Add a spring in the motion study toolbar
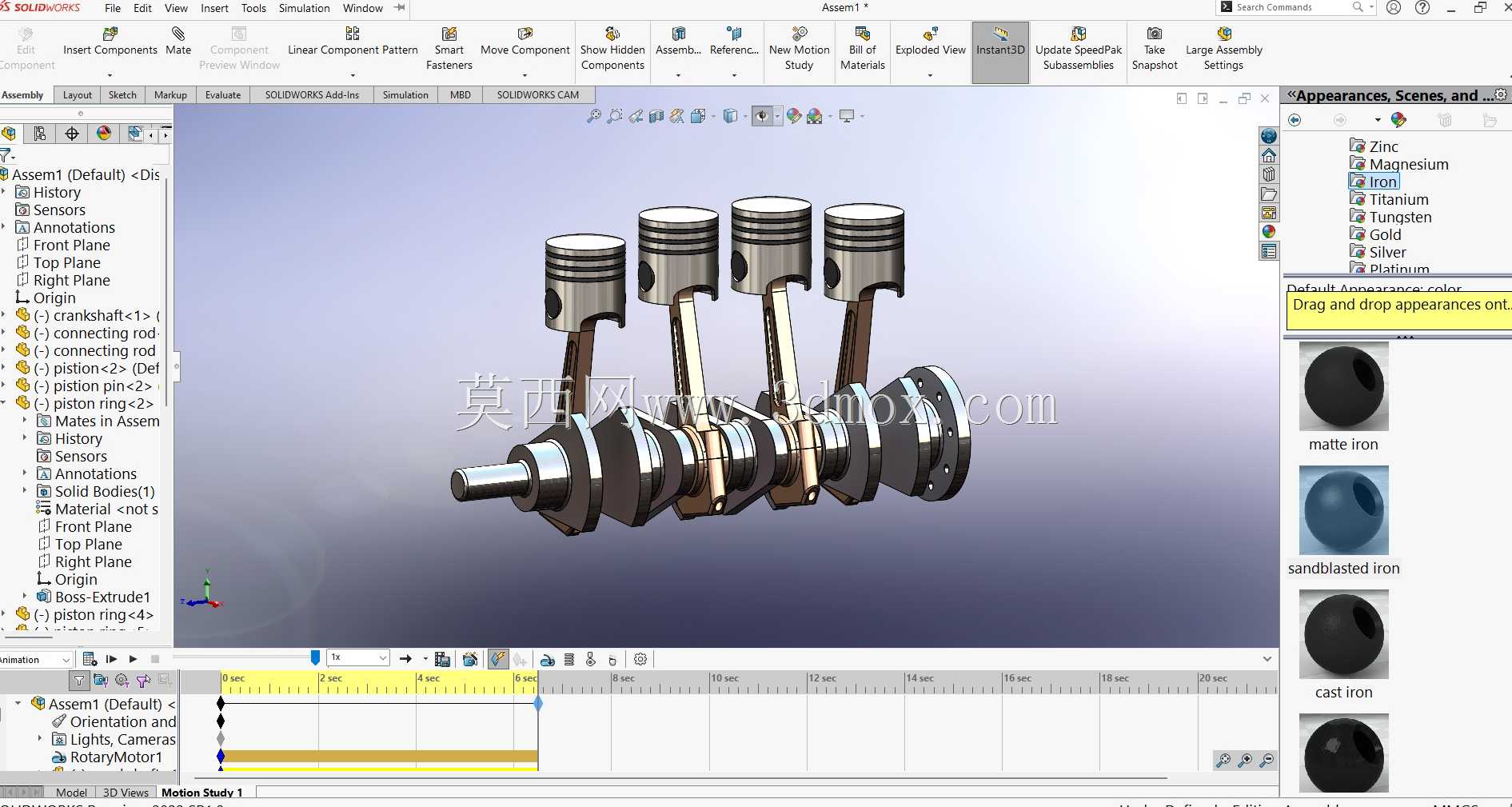Screen dimensions: 1512x807 [x=569, y=659]
